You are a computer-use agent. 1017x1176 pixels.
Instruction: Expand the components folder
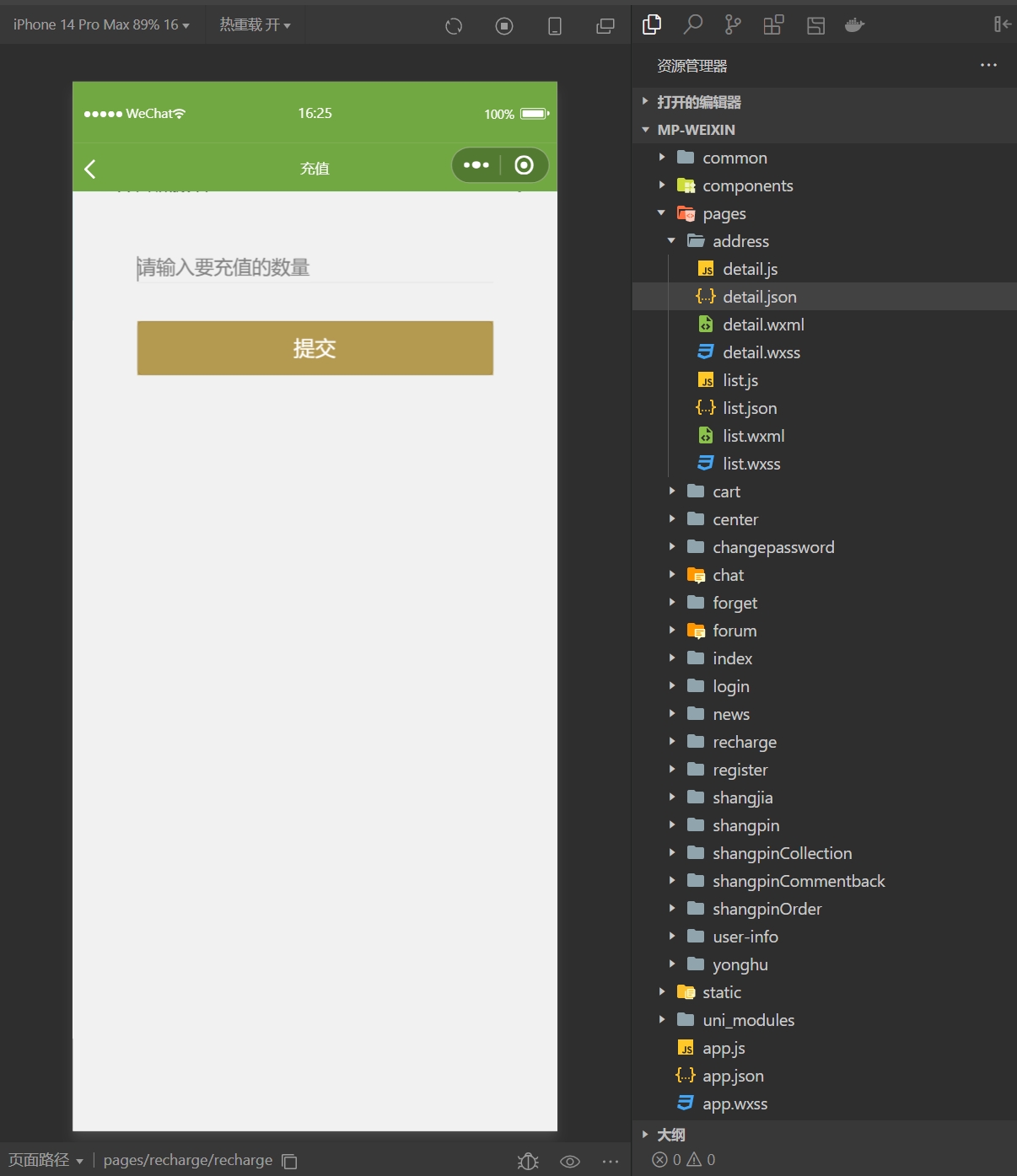click(x=824, y=185)
